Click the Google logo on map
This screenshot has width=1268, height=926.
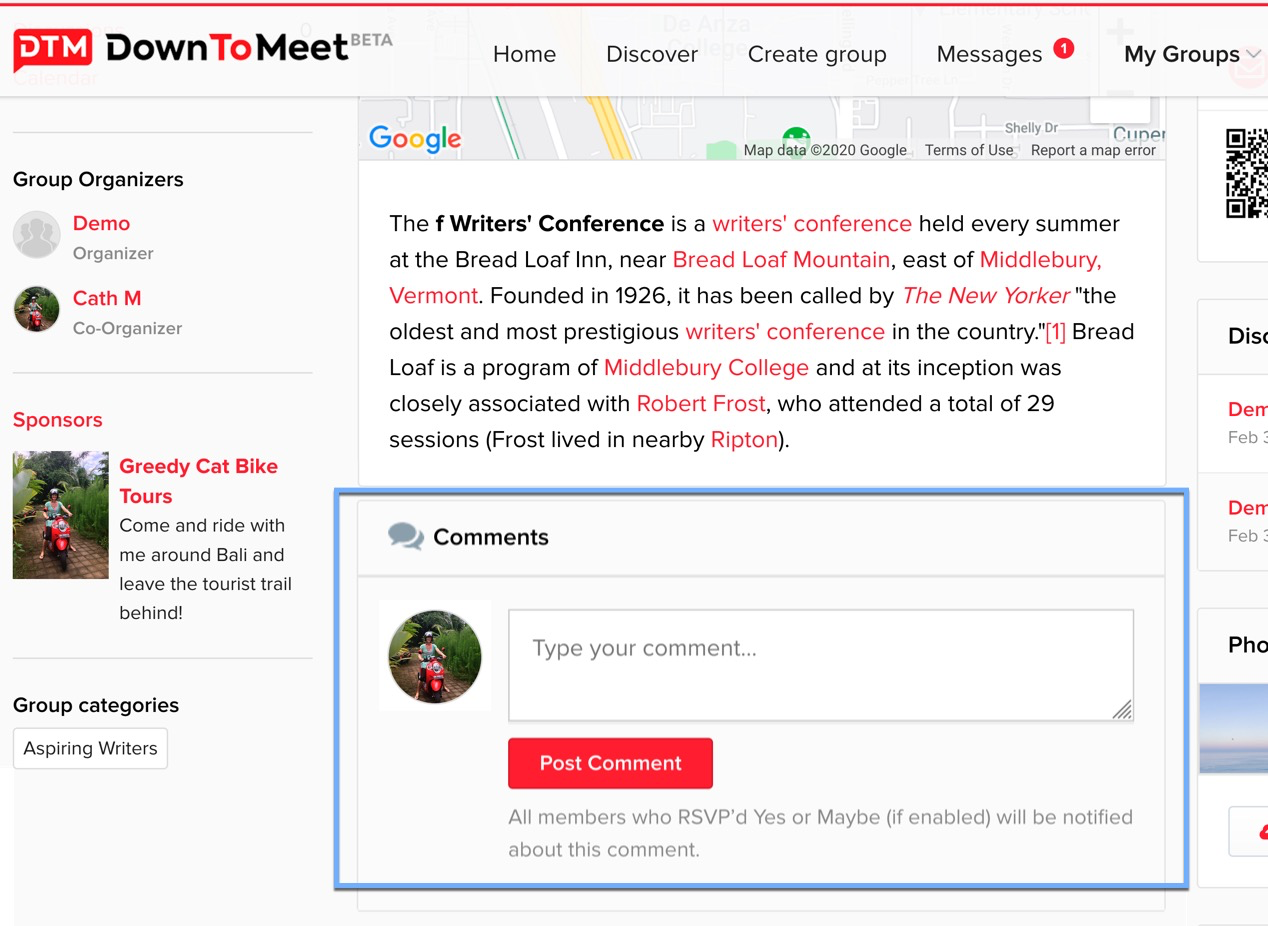click(x=415, y=139)
